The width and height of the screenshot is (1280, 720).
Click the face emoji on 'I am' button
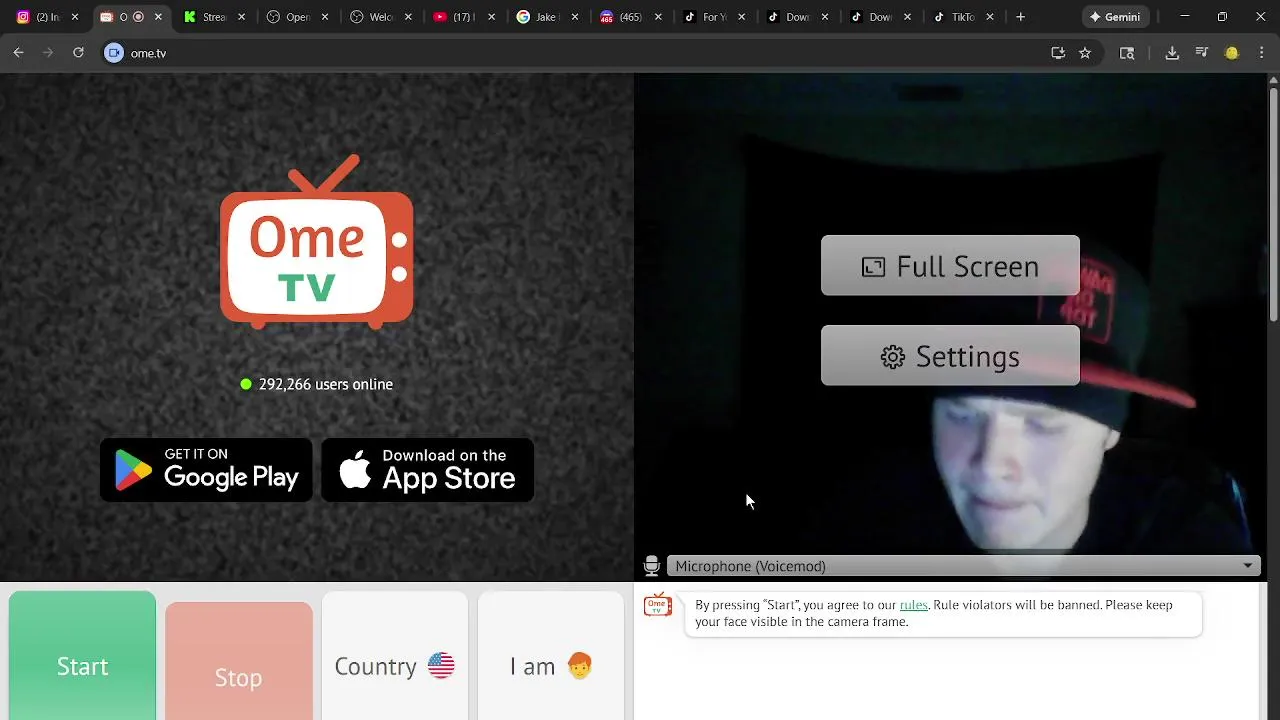point(579,666)
